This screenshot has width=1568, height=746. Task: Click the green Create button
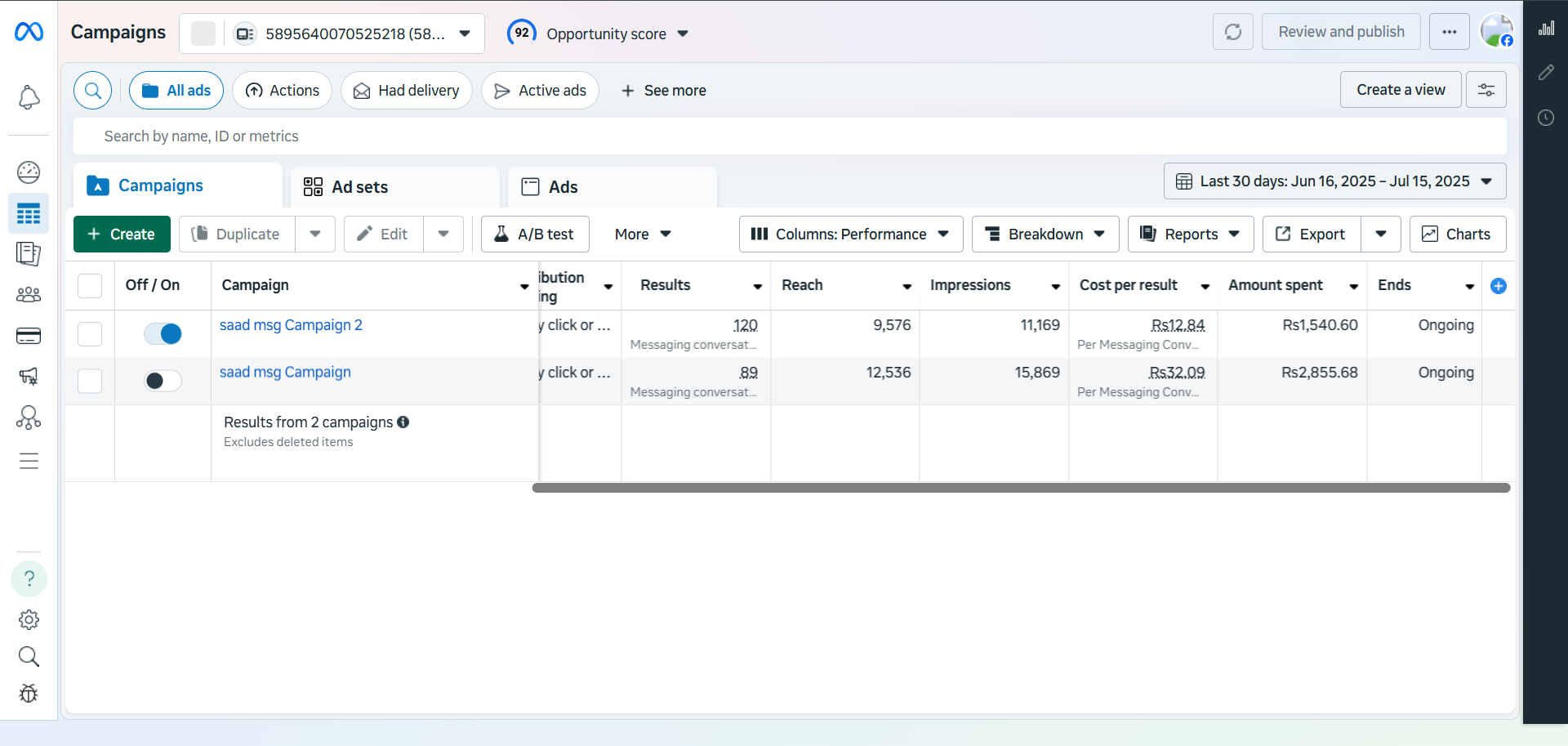click(122, 235)
